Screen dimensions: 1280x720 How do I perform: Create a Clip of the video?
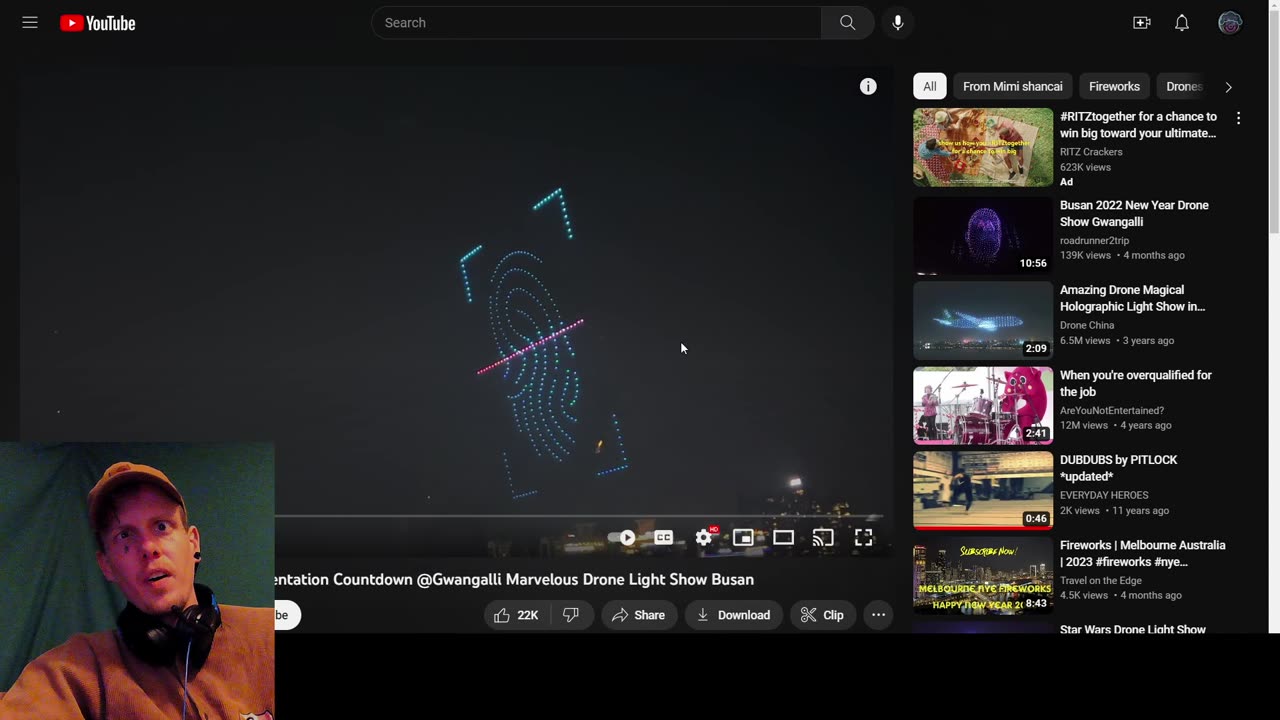pos(822,615)
